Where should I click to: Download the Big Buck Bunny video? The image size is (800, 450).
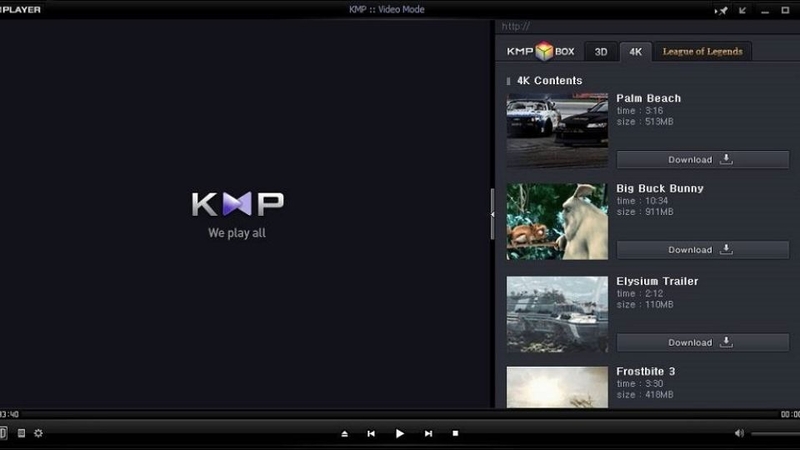(703, 249)
